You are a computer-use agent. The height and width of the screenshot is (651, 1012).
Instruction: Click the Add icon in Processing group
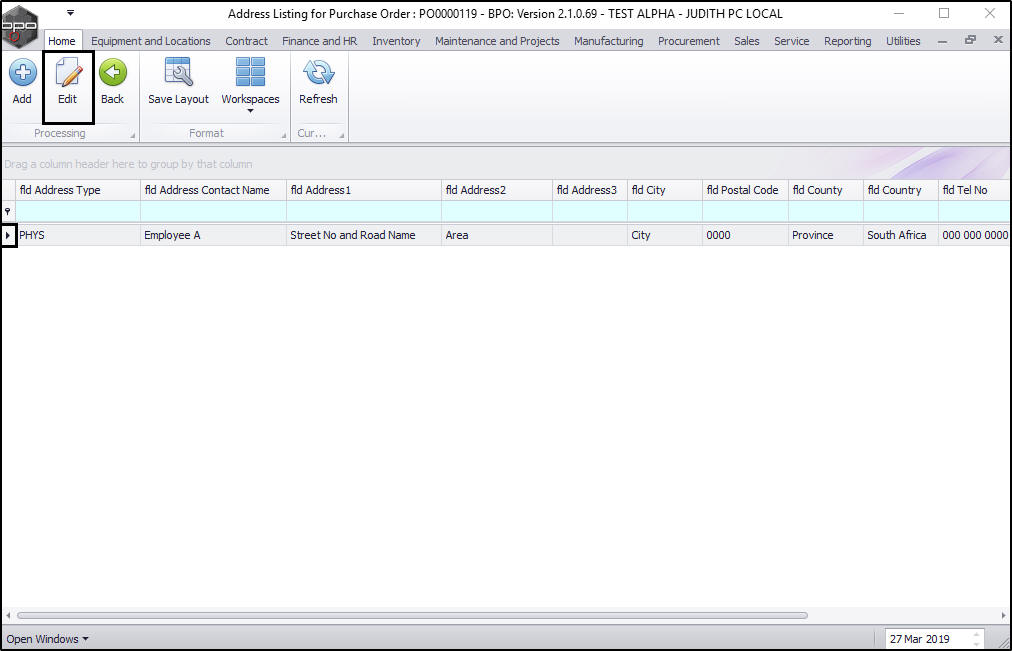coord(22,72)
